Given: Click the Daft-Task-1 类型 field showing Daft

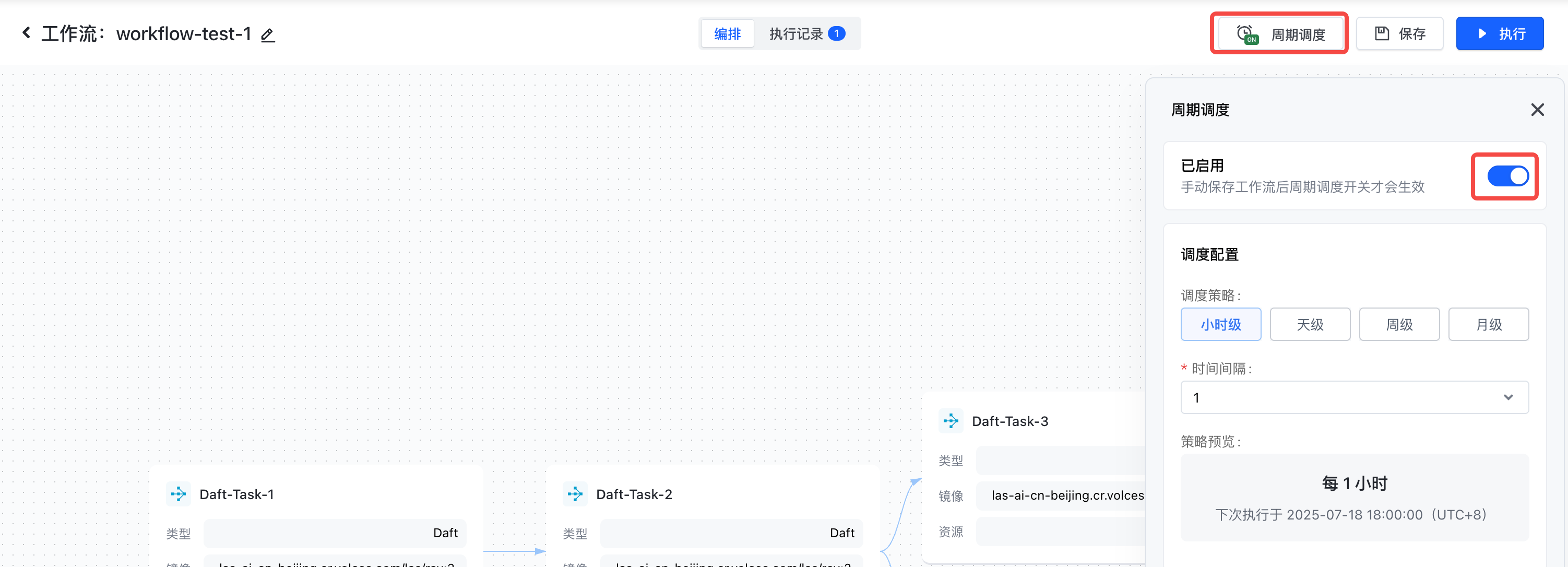Looking at the screenshot, I should [x=335, y=533].
